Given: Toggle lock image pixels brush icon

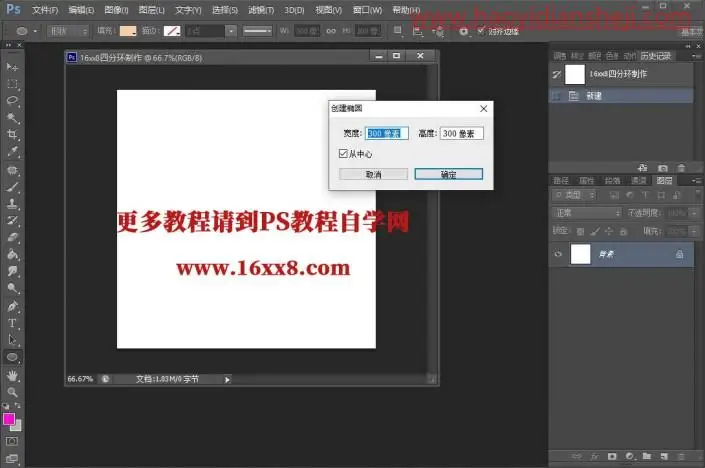Looking at the screenshot, I should click(x=594, y=232).
